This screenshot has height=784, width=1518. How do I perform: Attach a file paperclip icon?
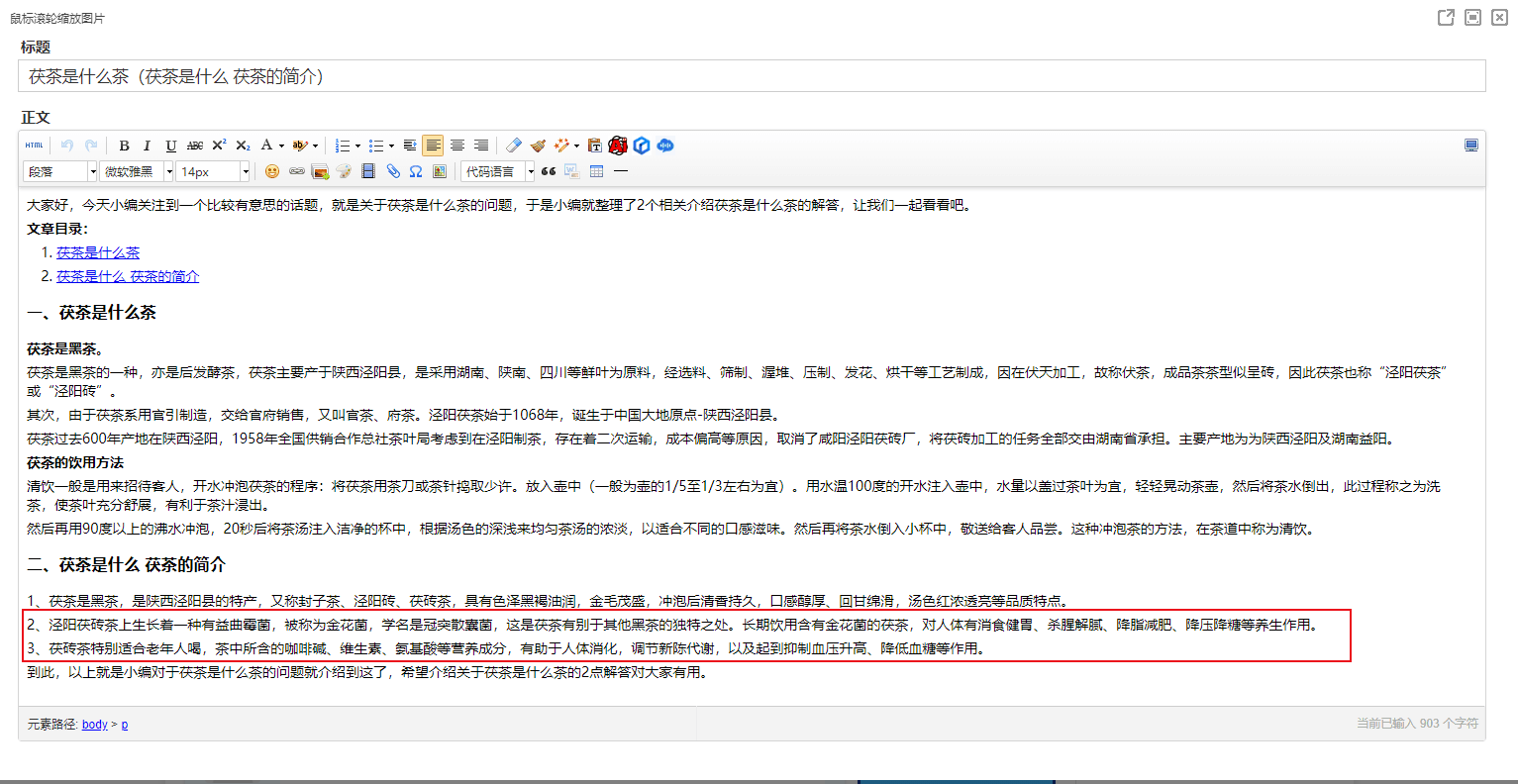392,171
